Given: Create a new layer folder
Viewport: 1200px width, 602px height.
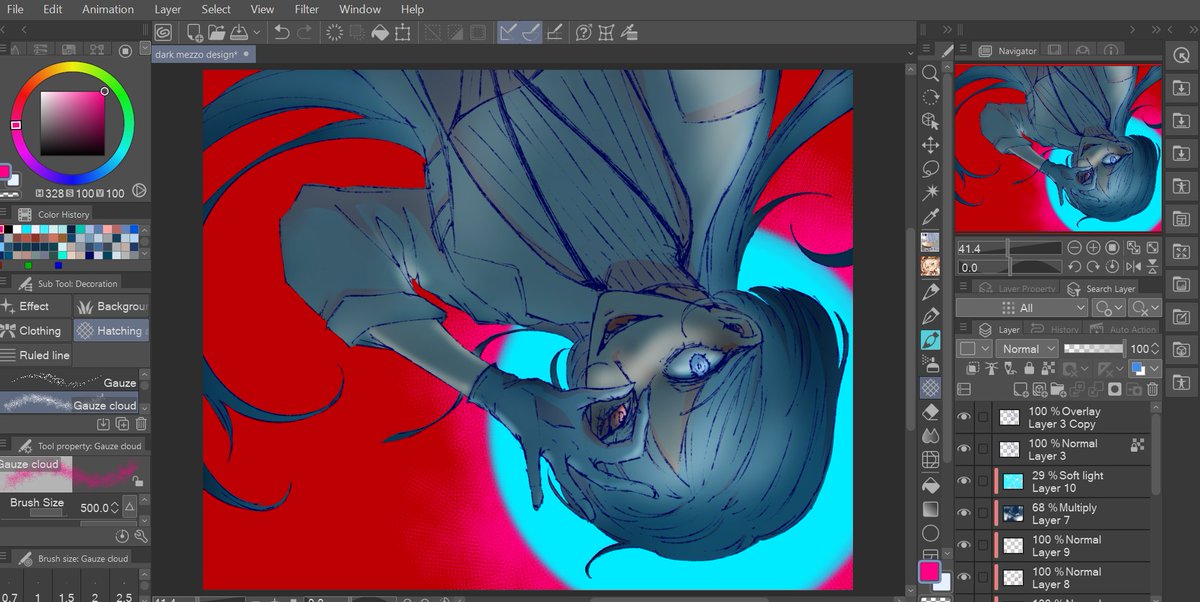Looking at the screenshot, I should coord(1058,389).
